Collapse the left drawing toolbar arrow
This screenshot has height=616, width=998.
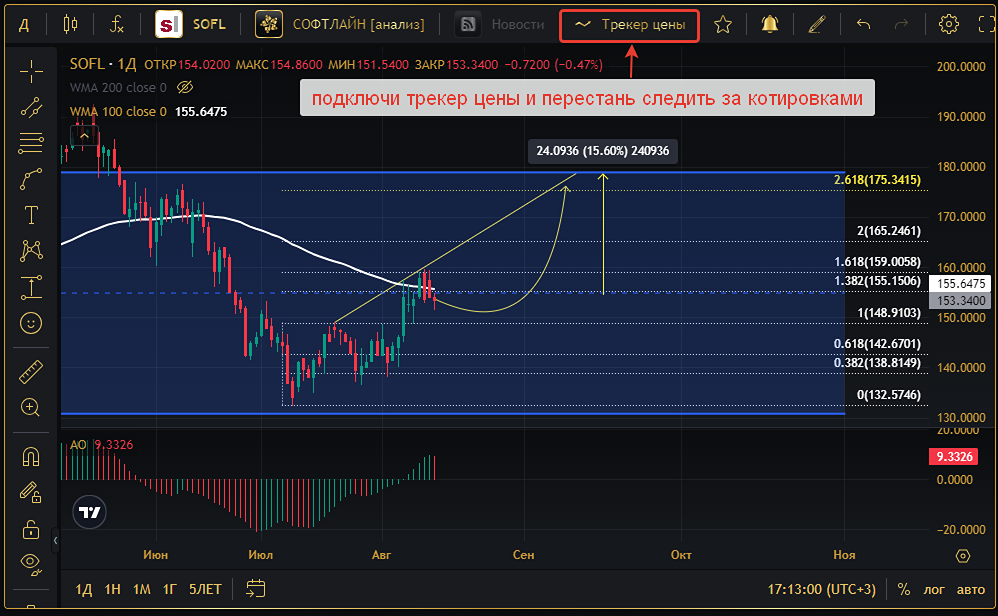pyautogui.click(x=55, y=540)
